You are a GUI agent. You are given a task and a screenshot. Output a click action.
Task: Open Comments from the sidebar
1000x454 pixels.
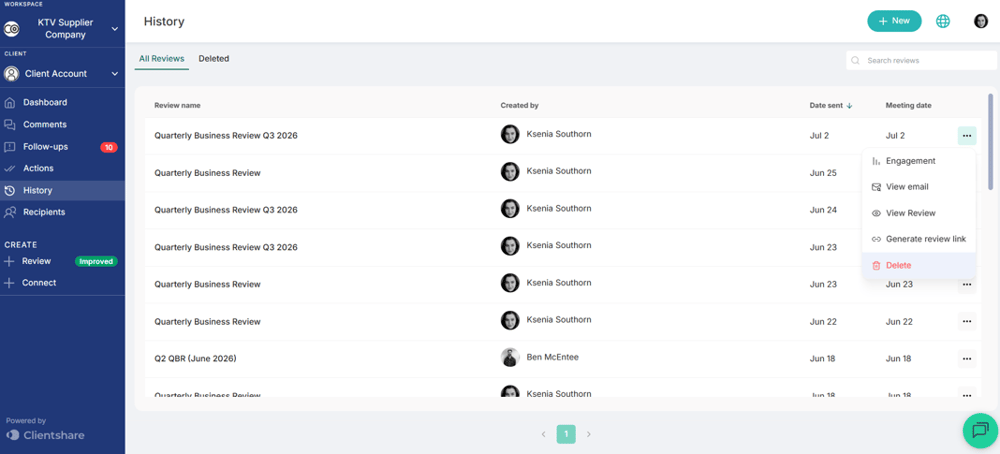pos(45,124)
